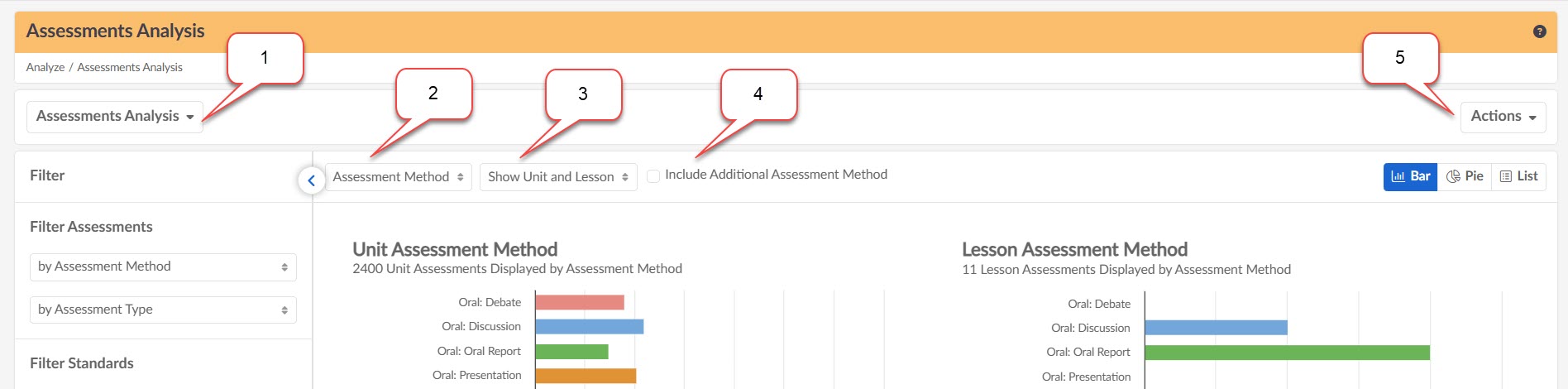Click the Assessments Analysis breadcrumb
Image resolution: width=1568 pixels, height=389 pixels.
tap(130, 67)
